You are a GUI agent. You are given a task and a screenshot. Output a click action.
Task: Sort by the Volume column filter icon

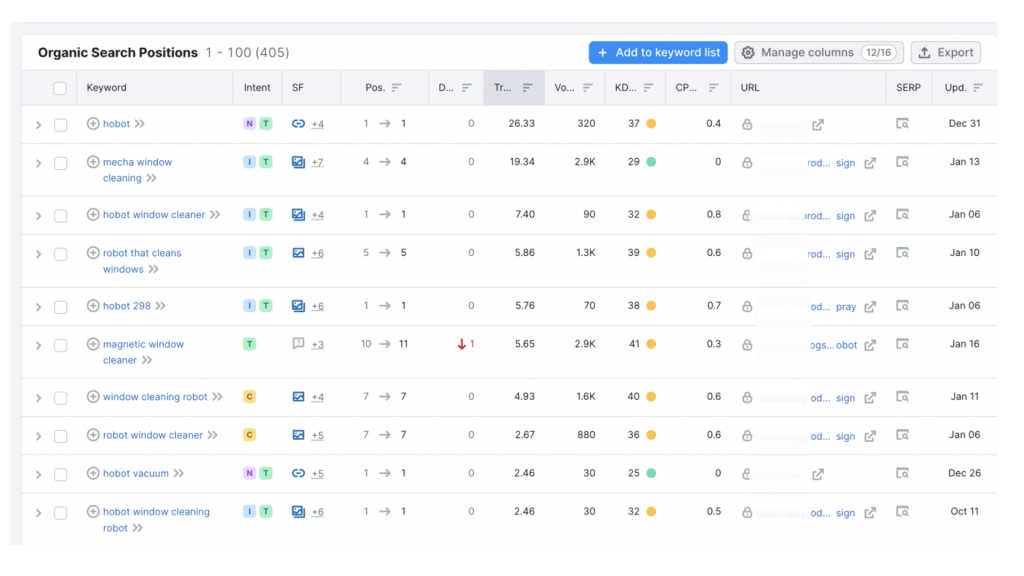point(588,88)
